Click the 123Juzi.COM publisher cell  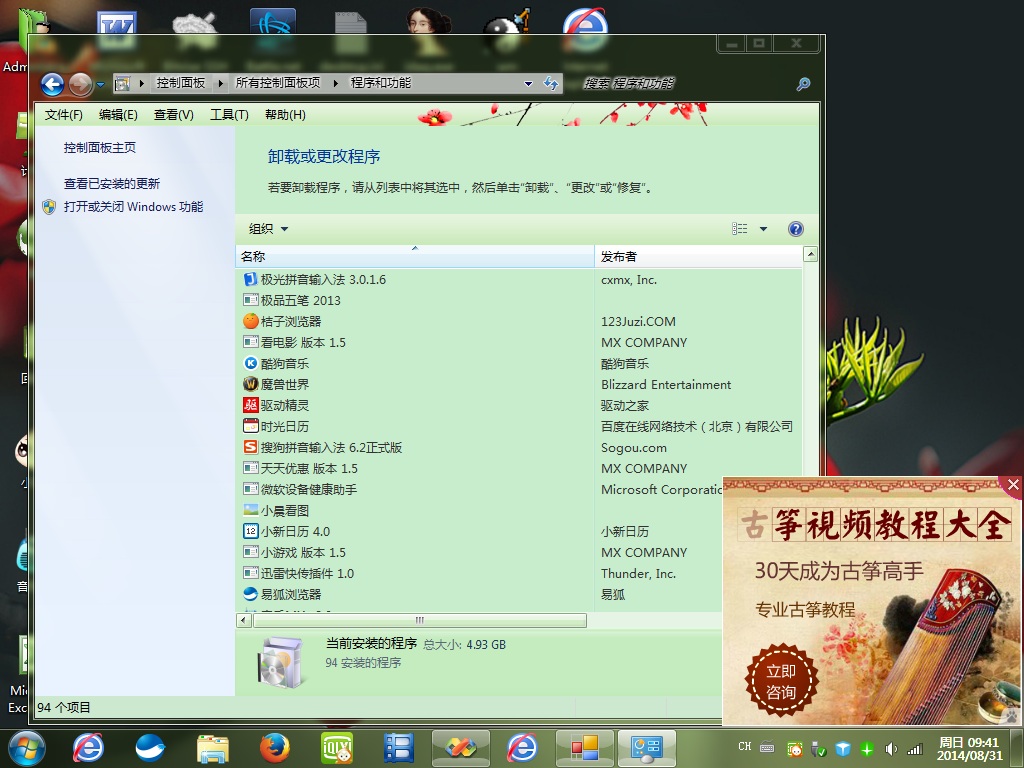point(638,321)
